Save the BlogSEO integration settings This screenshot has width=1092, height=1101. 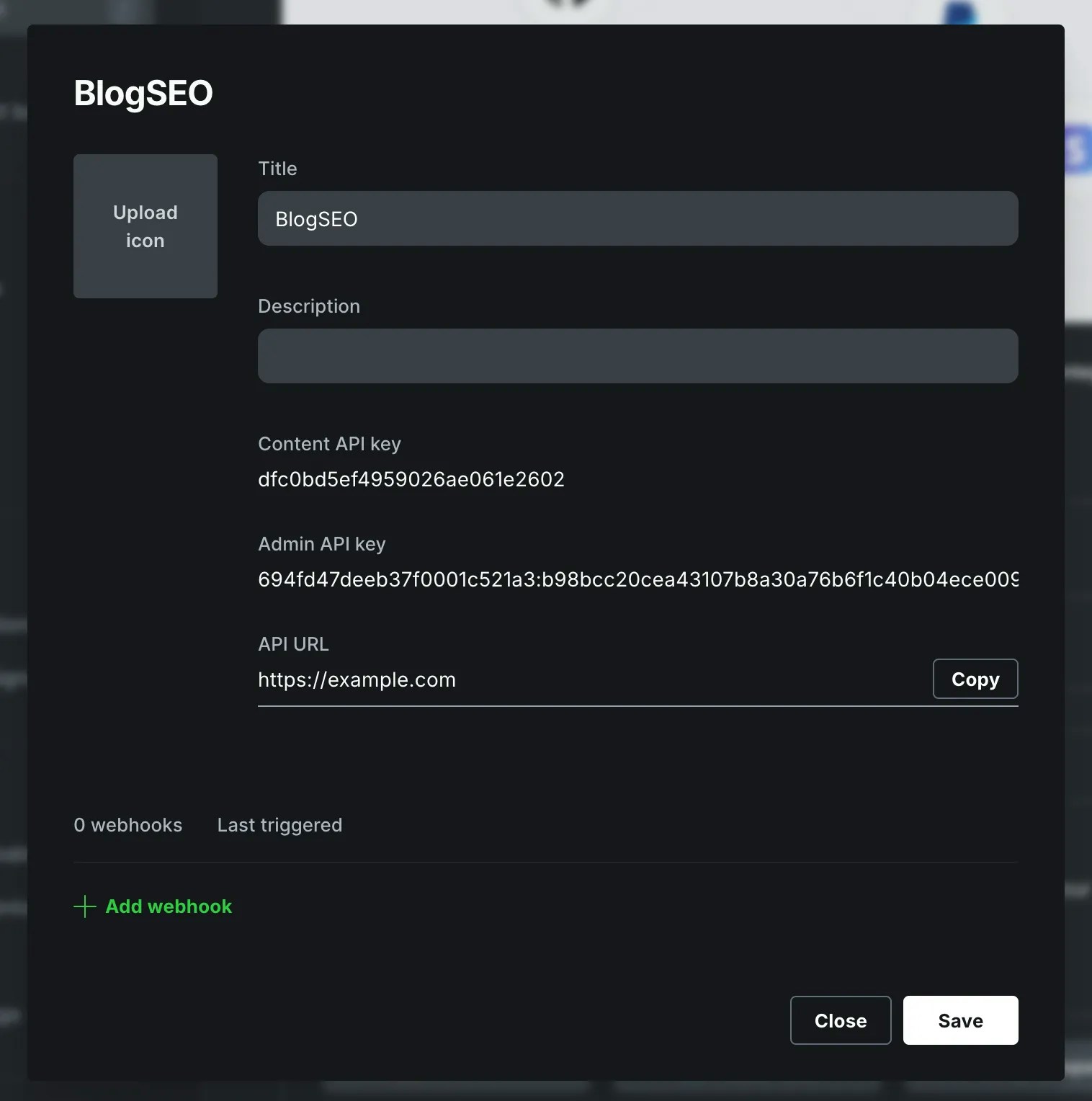pyautogui.click(x=959, y=1020)
